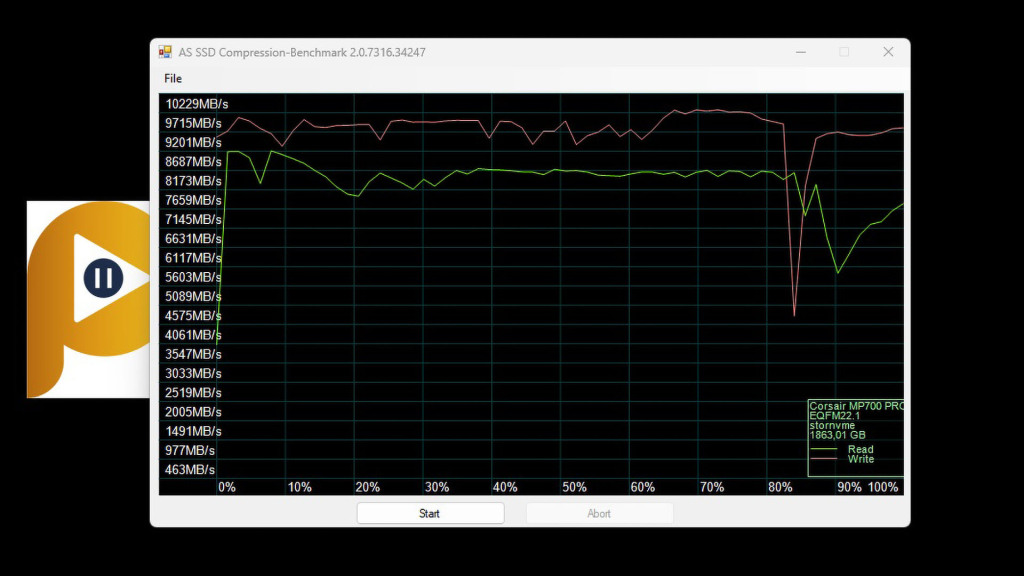
Task: Click the grayed-out Abort button
Action: click(x=598, y=513)
